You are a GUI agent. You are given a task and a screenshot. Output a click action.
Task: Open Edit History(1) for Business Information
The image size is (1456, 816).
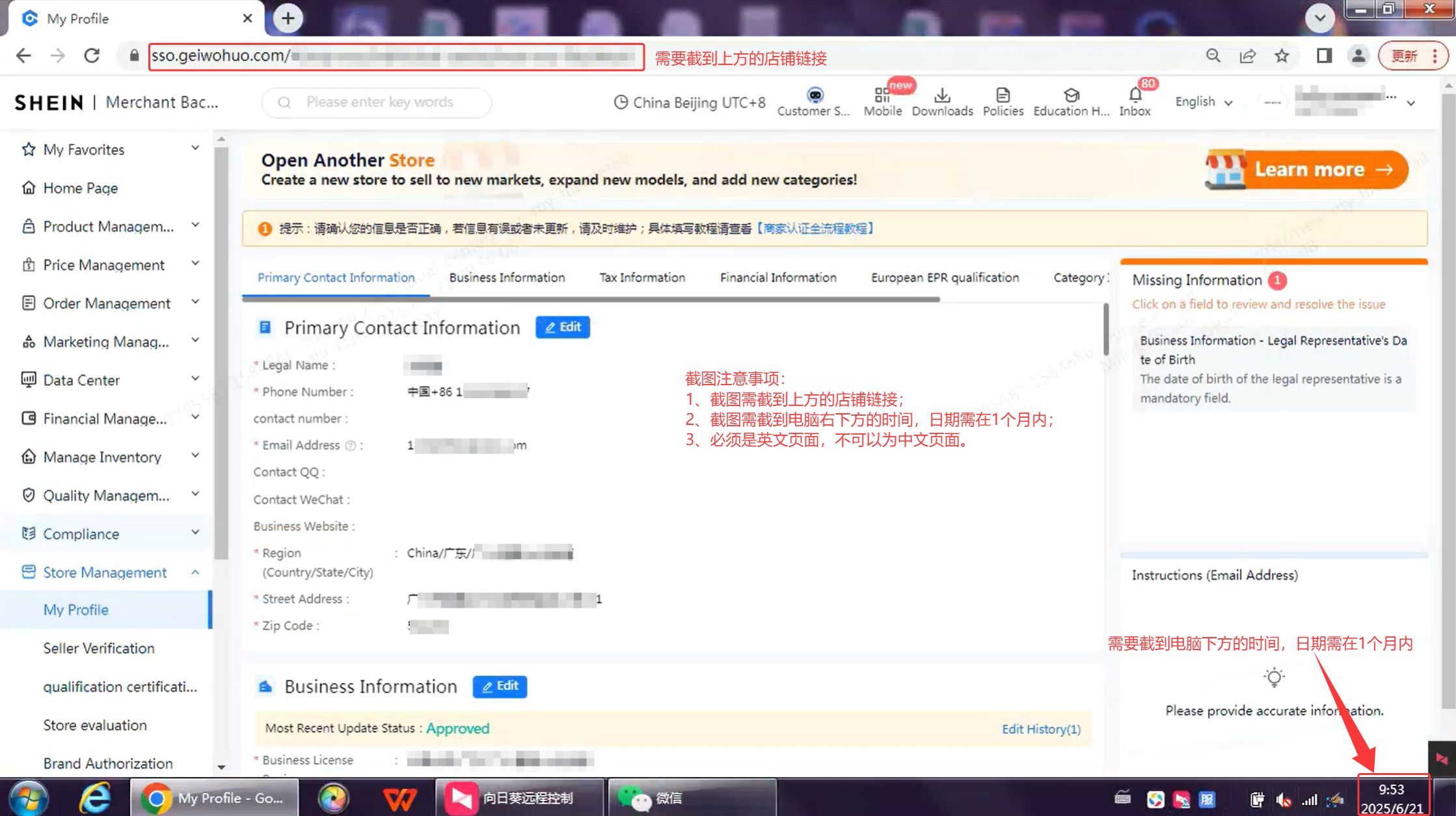coord(1040,729)
